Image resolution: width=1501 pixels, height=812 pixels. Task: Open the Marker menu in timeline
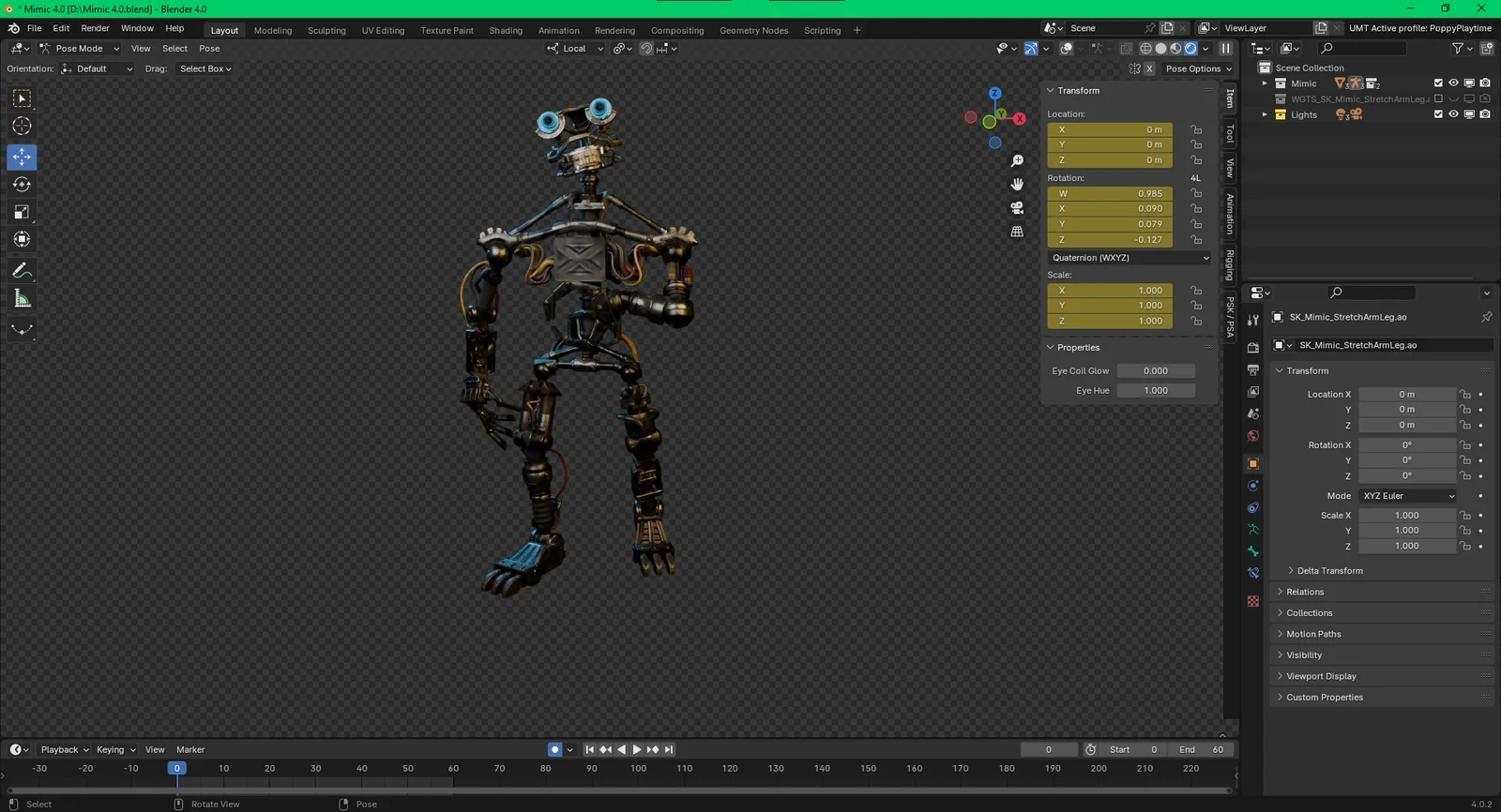point(190,749)
